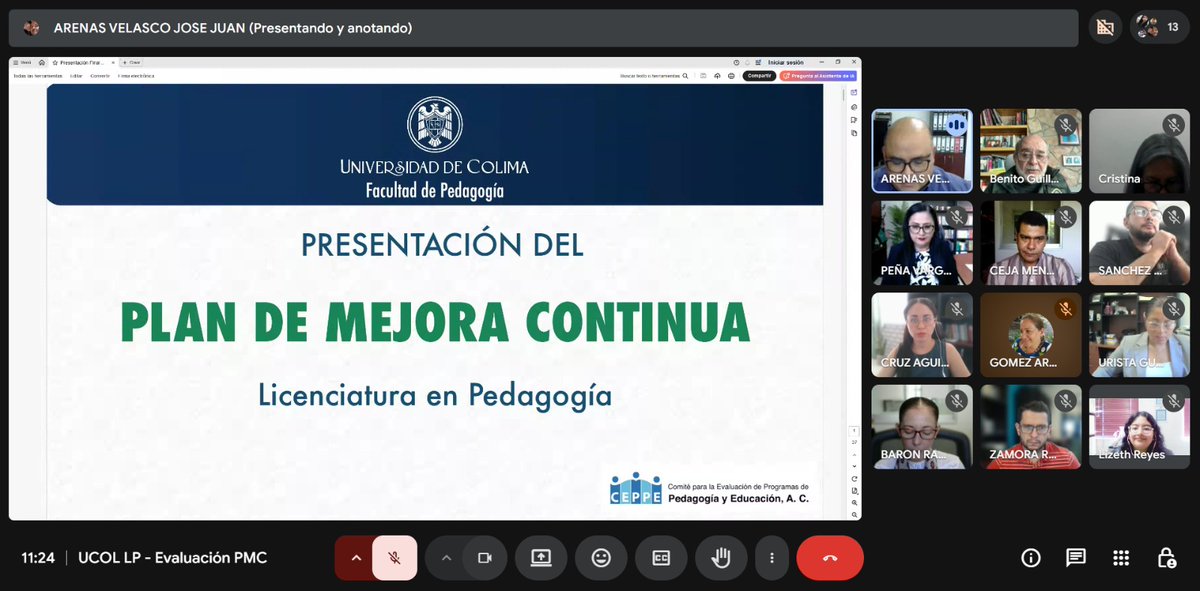Turn on your camera
The image size is (1200, 591).
486,558
